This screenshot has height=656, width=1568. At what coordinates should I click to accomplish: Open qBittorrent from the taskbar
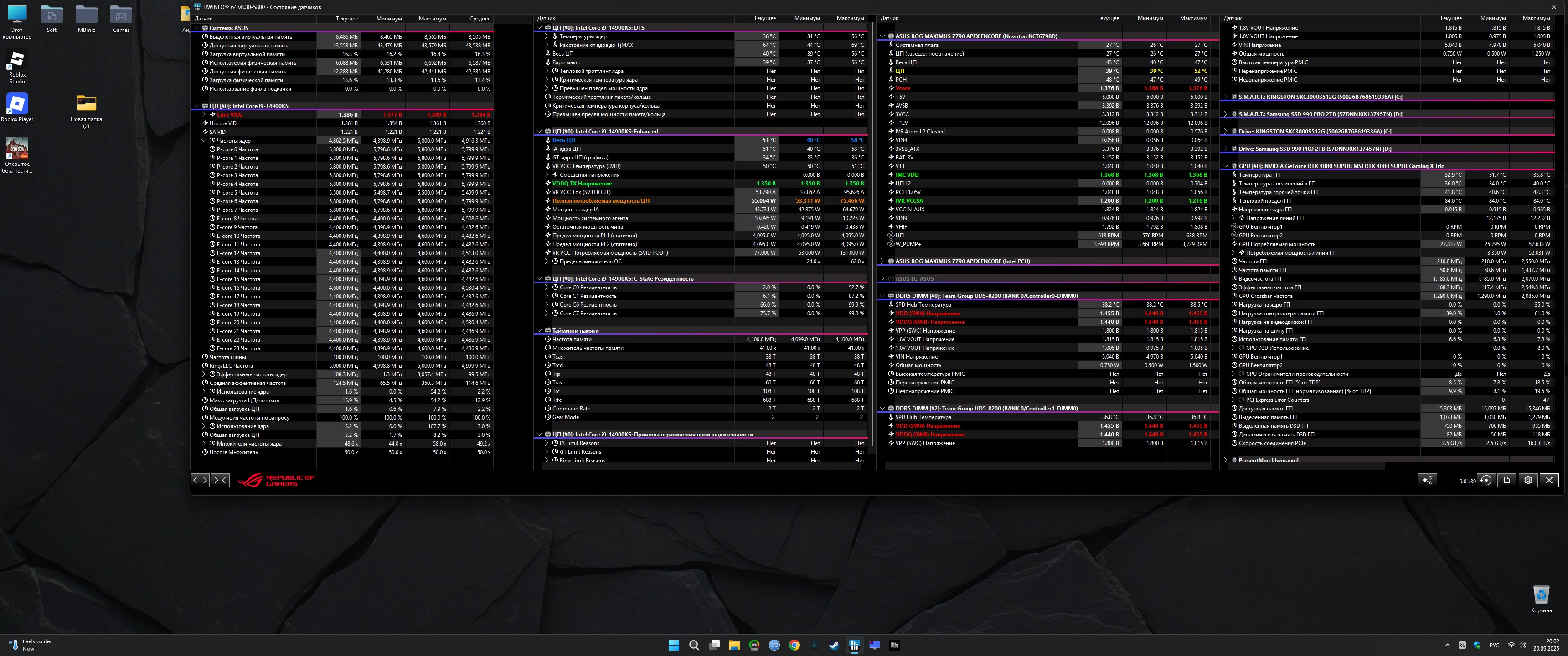click(774, 645)
